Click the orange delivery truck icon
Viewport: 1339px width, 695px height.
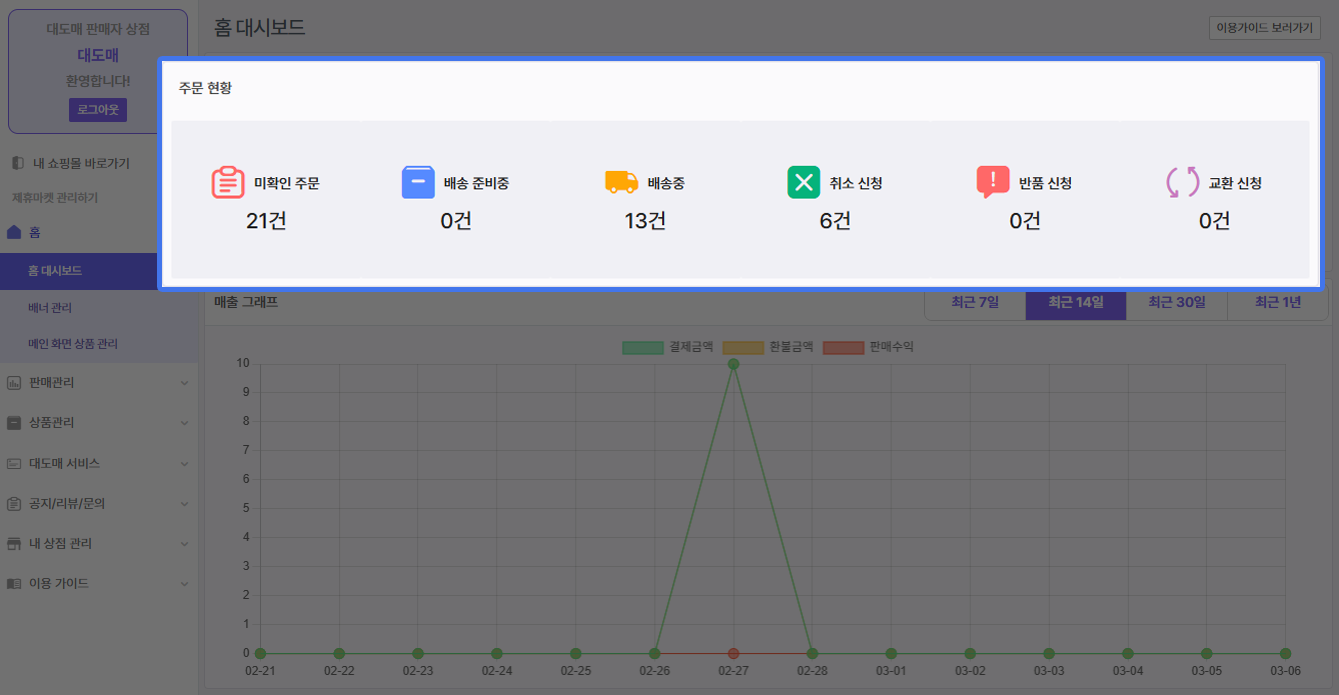pyautogui.click(x=621, y=182)
